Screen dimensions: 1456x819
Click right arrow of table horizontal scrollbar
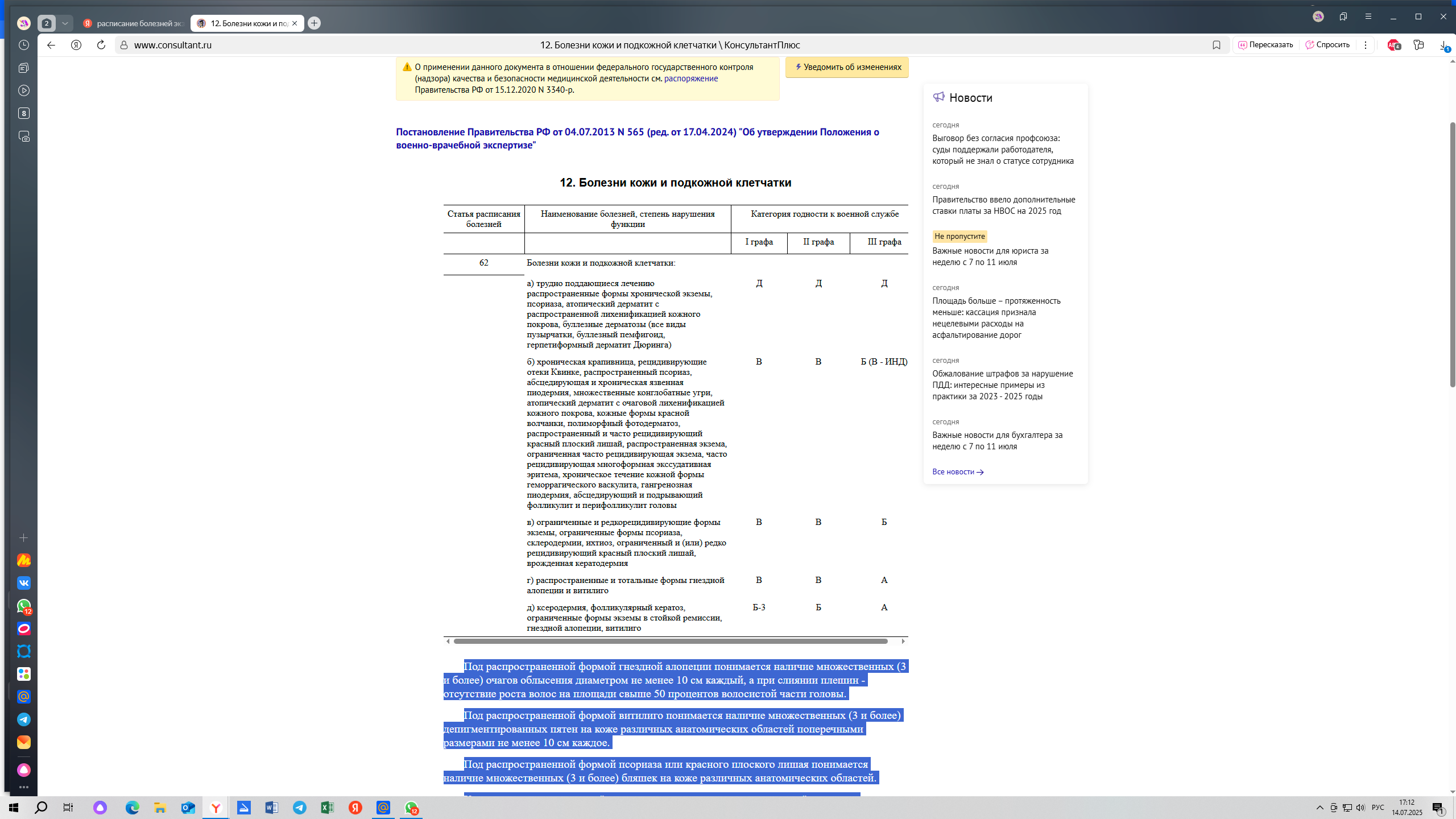[903, 642]
